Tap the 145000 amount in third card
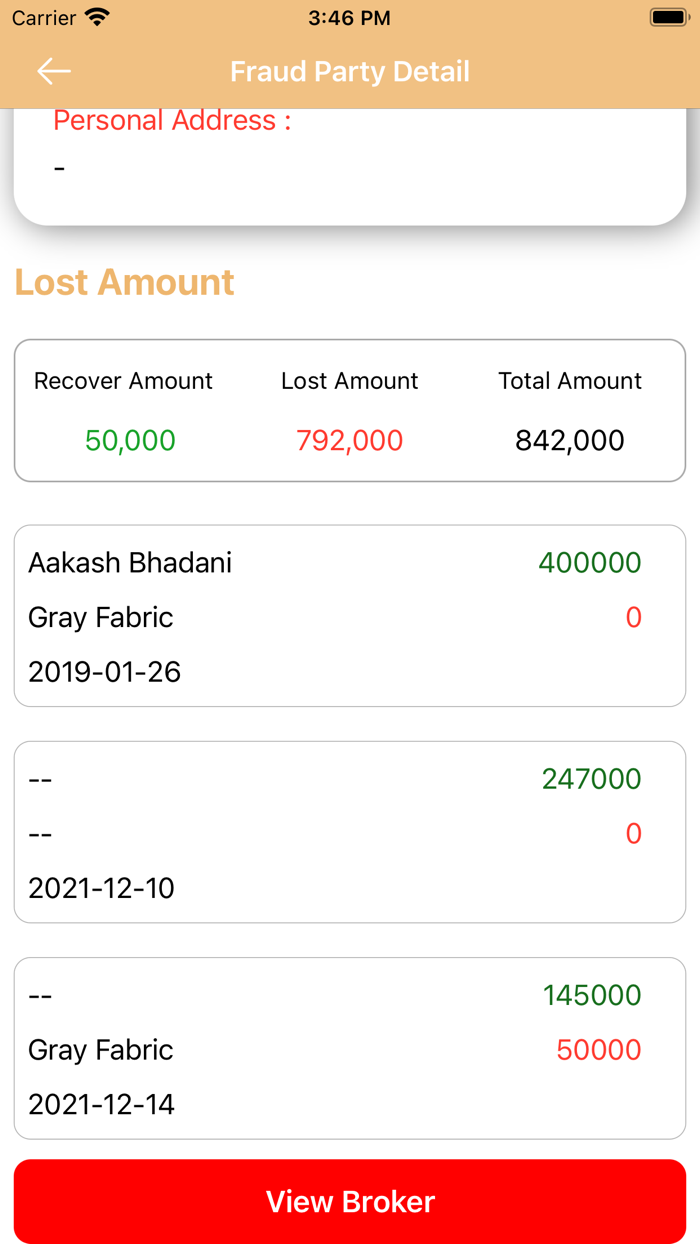700x1244 pixels. click(x=592, y=995)
